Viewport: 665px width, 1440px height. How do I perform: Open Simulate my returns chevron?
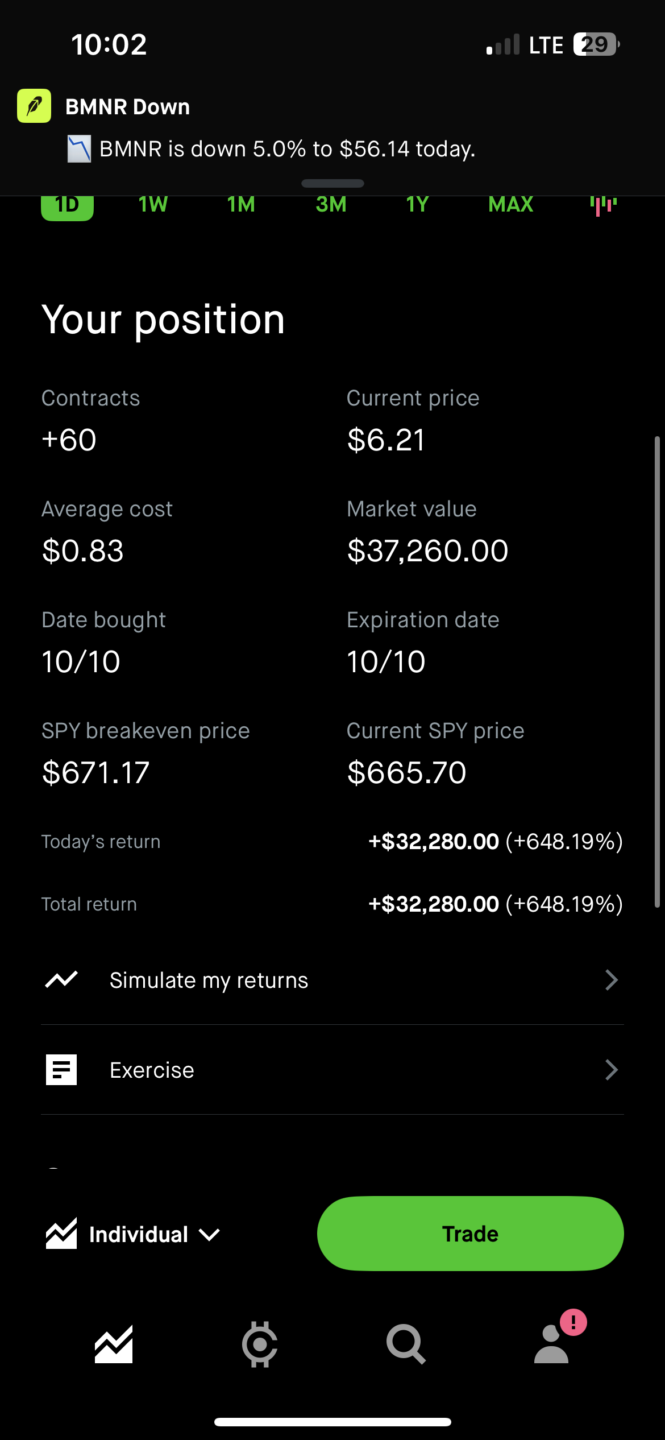point(611,980)
